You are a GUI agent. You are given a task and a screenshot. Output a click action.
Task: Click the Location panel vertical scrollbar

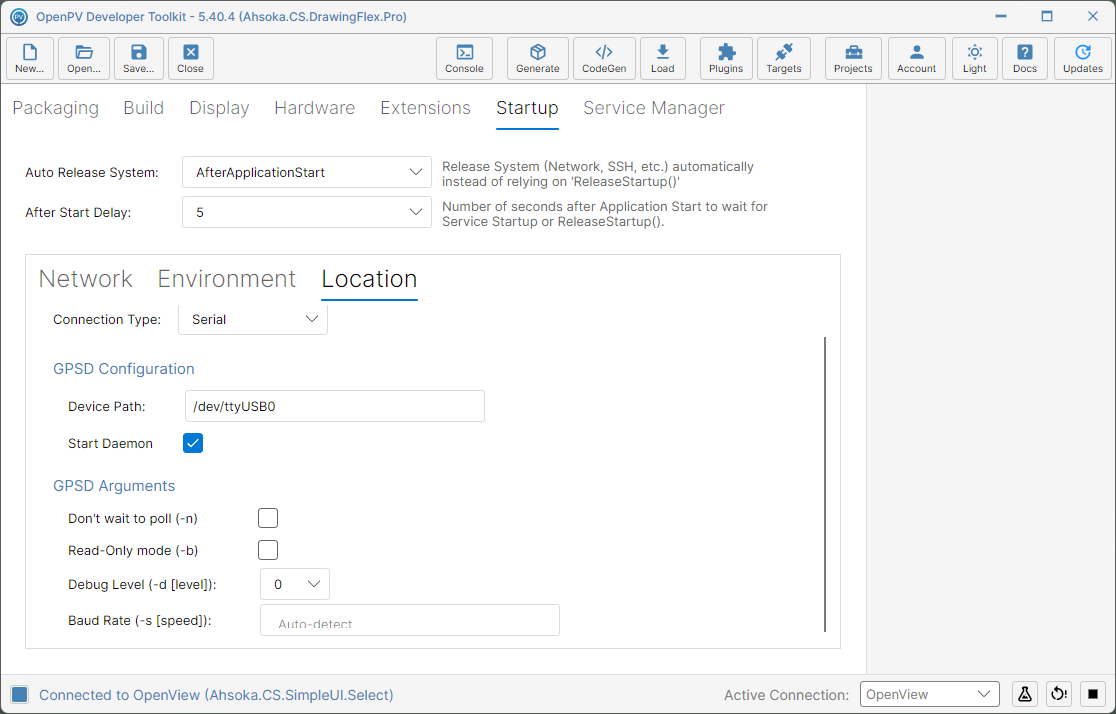(825, 484)
